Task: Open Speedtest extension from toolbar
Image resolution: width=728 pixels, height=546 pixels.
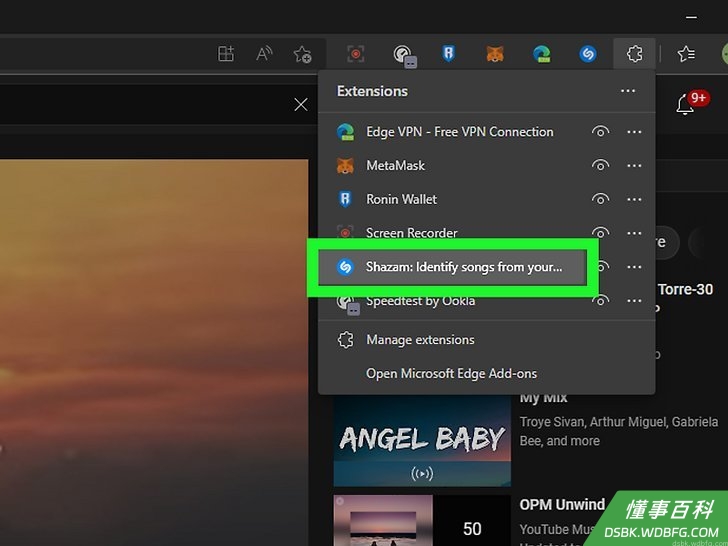Action: (x=403, y=55)
